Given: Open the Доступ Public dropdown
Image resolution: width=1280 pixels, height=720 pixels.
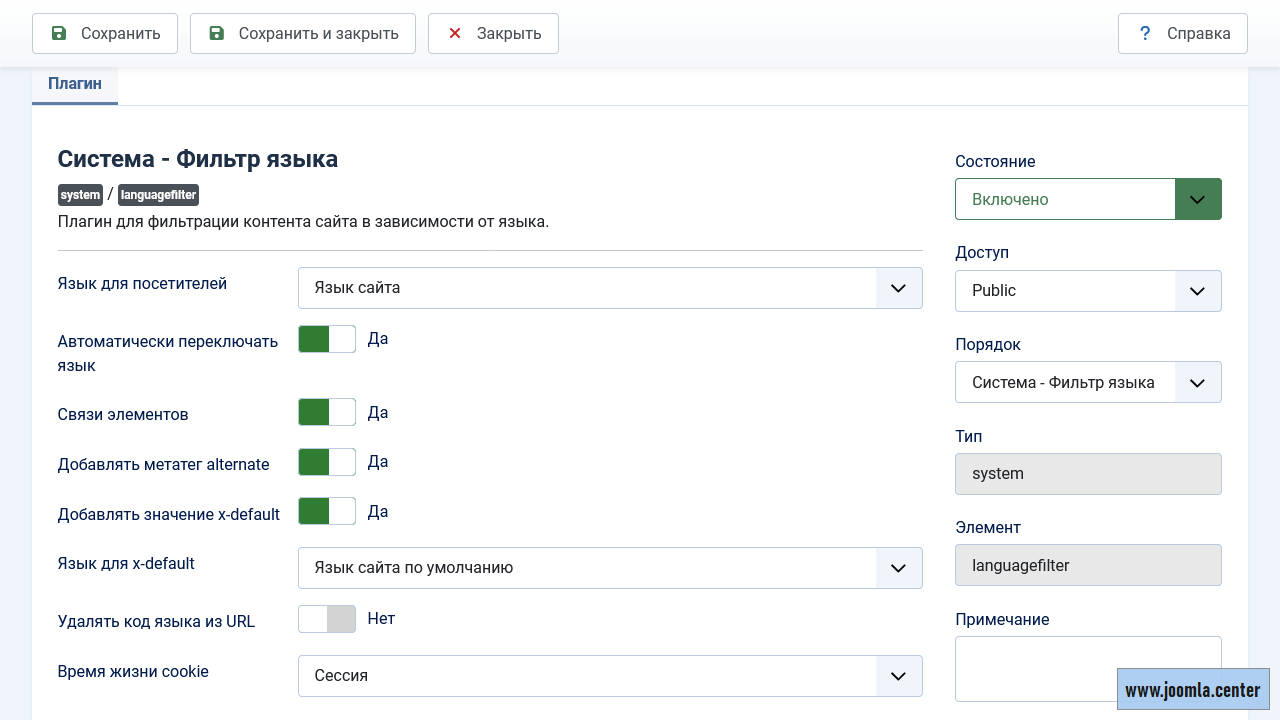Looking at the screenshot, I should pos(1088,291).
